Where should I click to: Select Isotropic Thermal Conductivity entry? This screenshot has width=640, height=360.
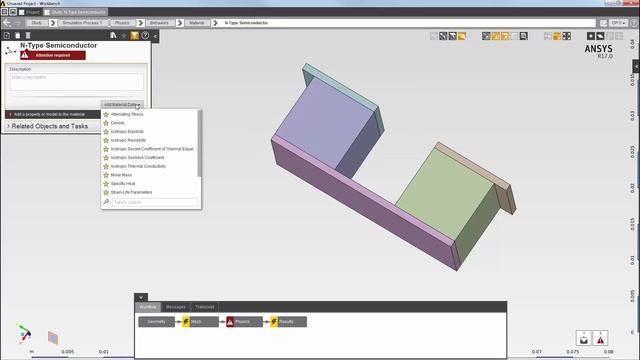pos(138,166)
